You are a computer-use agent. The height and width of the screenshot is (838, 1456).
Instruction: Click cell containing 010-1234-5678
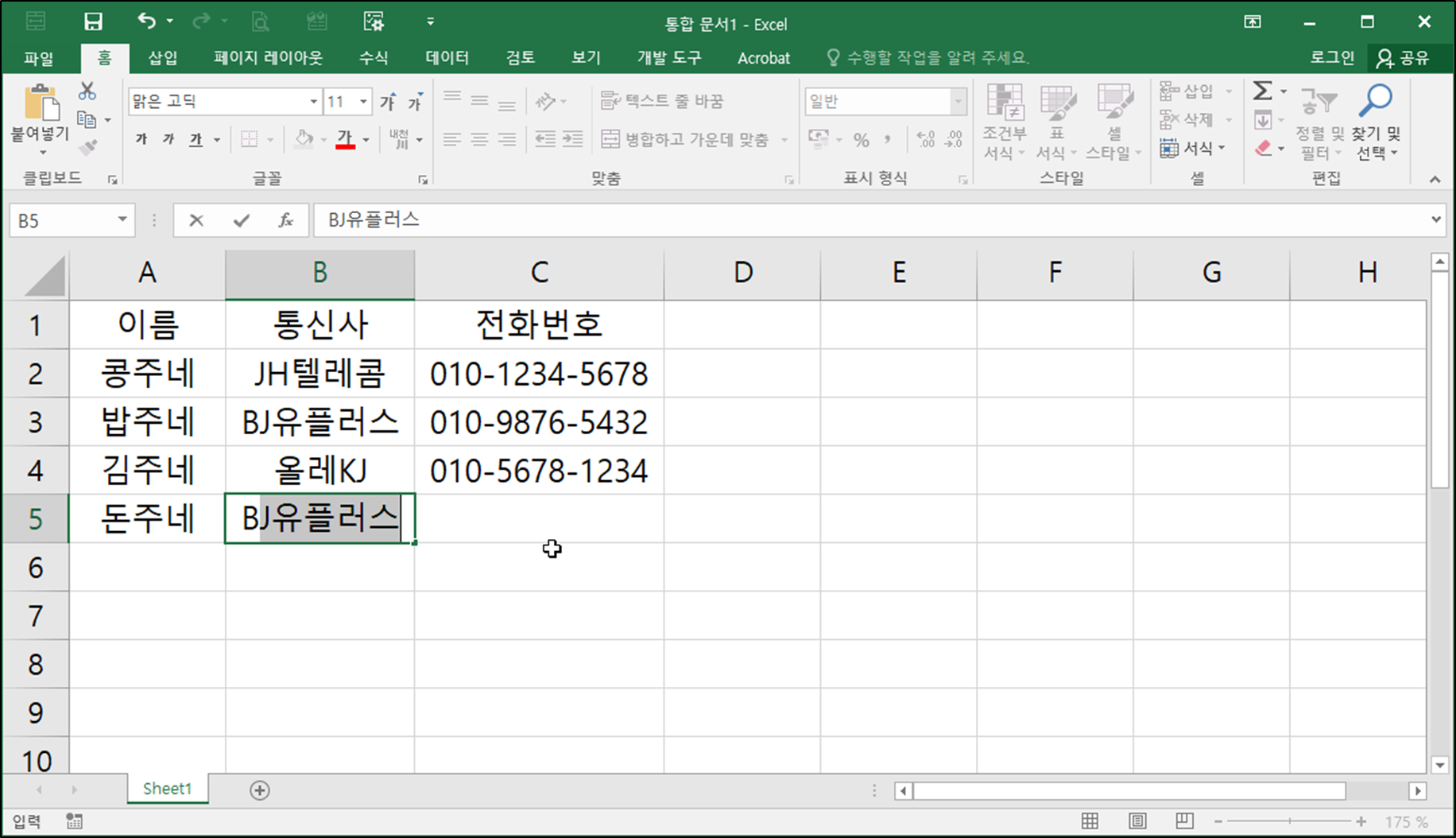(x=539, y=374)
